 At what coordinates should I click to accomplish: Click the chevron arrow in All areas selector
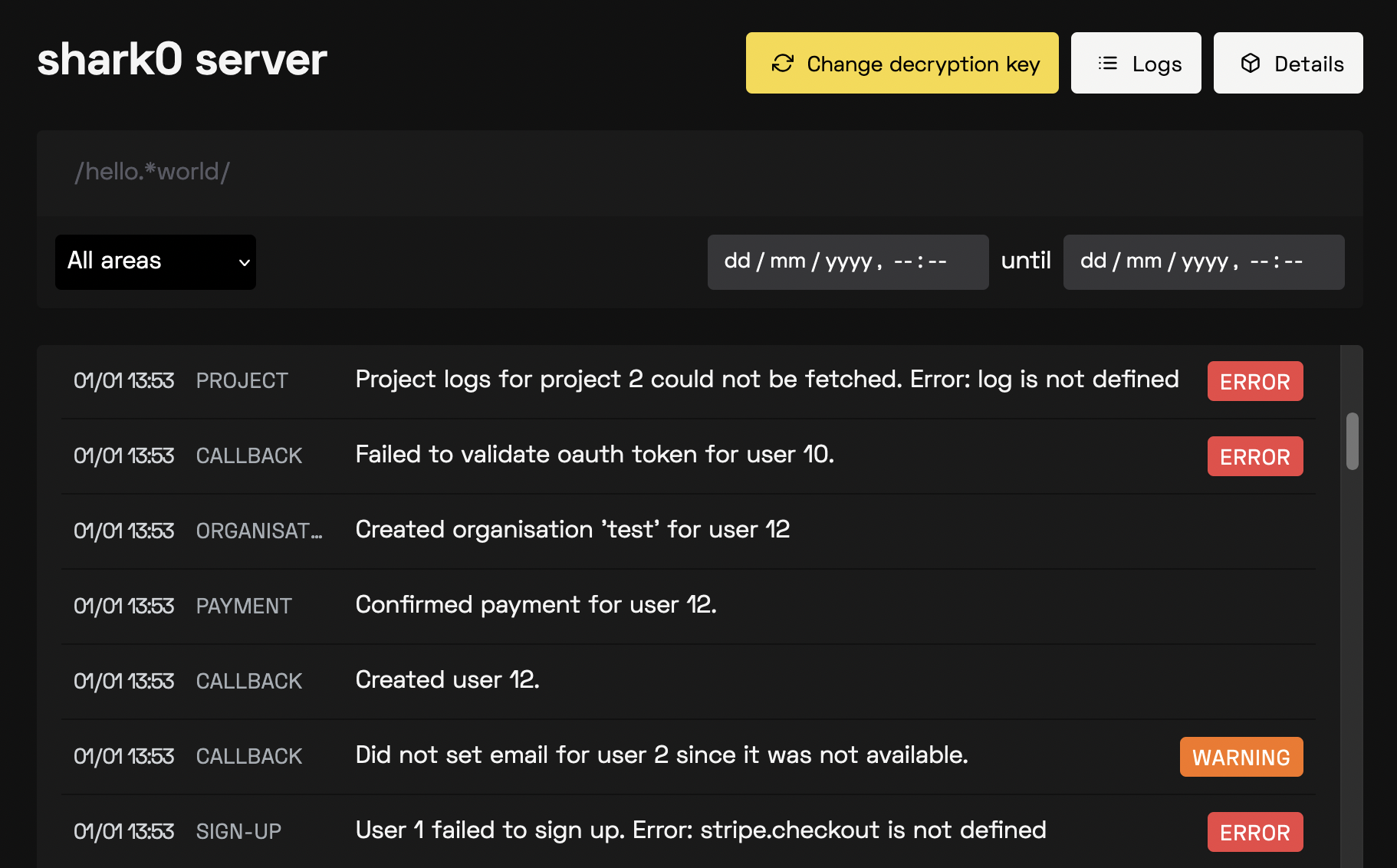click(244, 262)
